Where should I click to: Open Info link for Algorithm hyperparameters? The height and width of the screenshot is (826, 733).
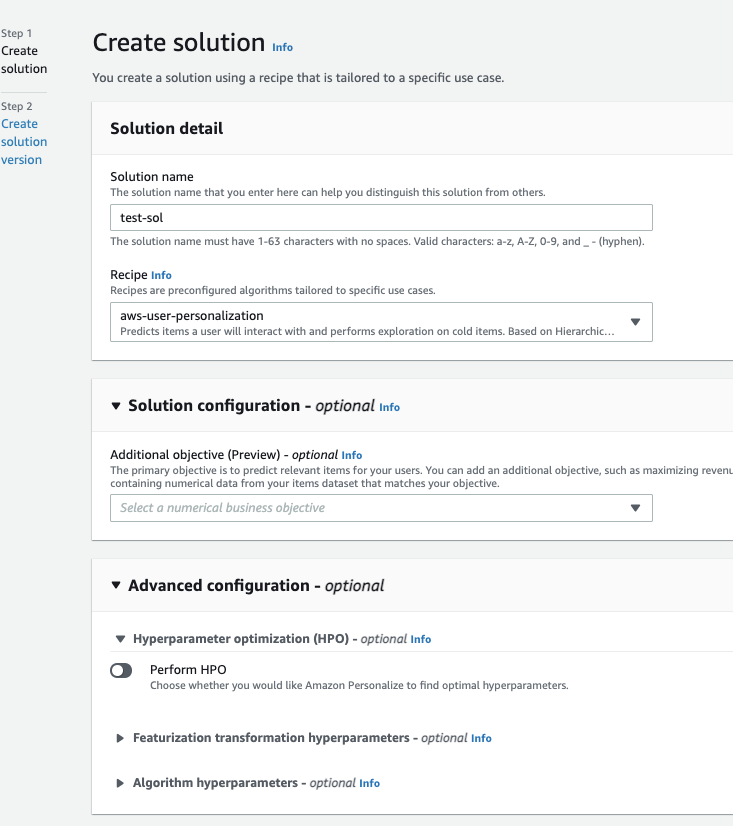click(369, 783)
